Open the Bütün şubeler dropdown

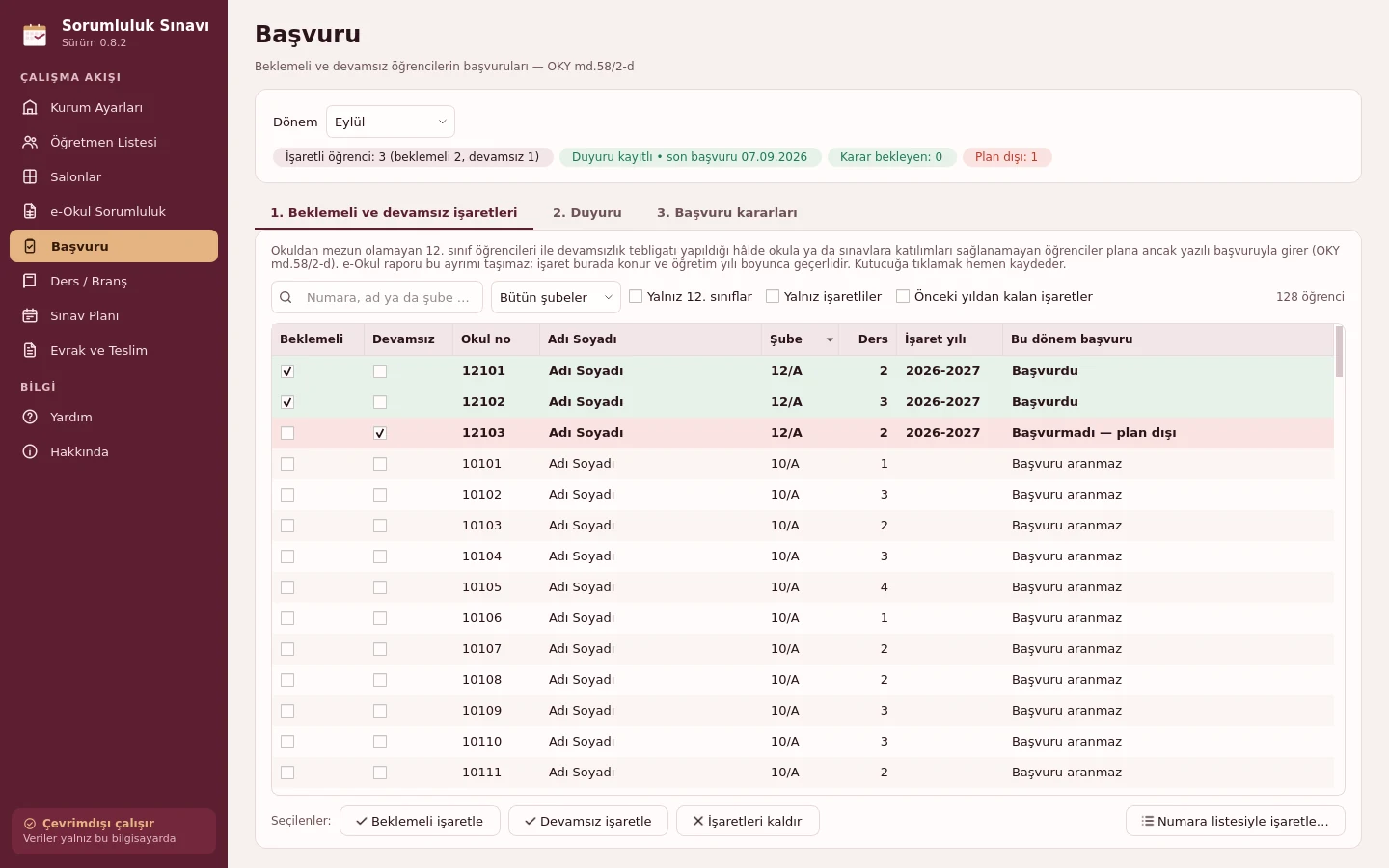[x=556, y=297]
